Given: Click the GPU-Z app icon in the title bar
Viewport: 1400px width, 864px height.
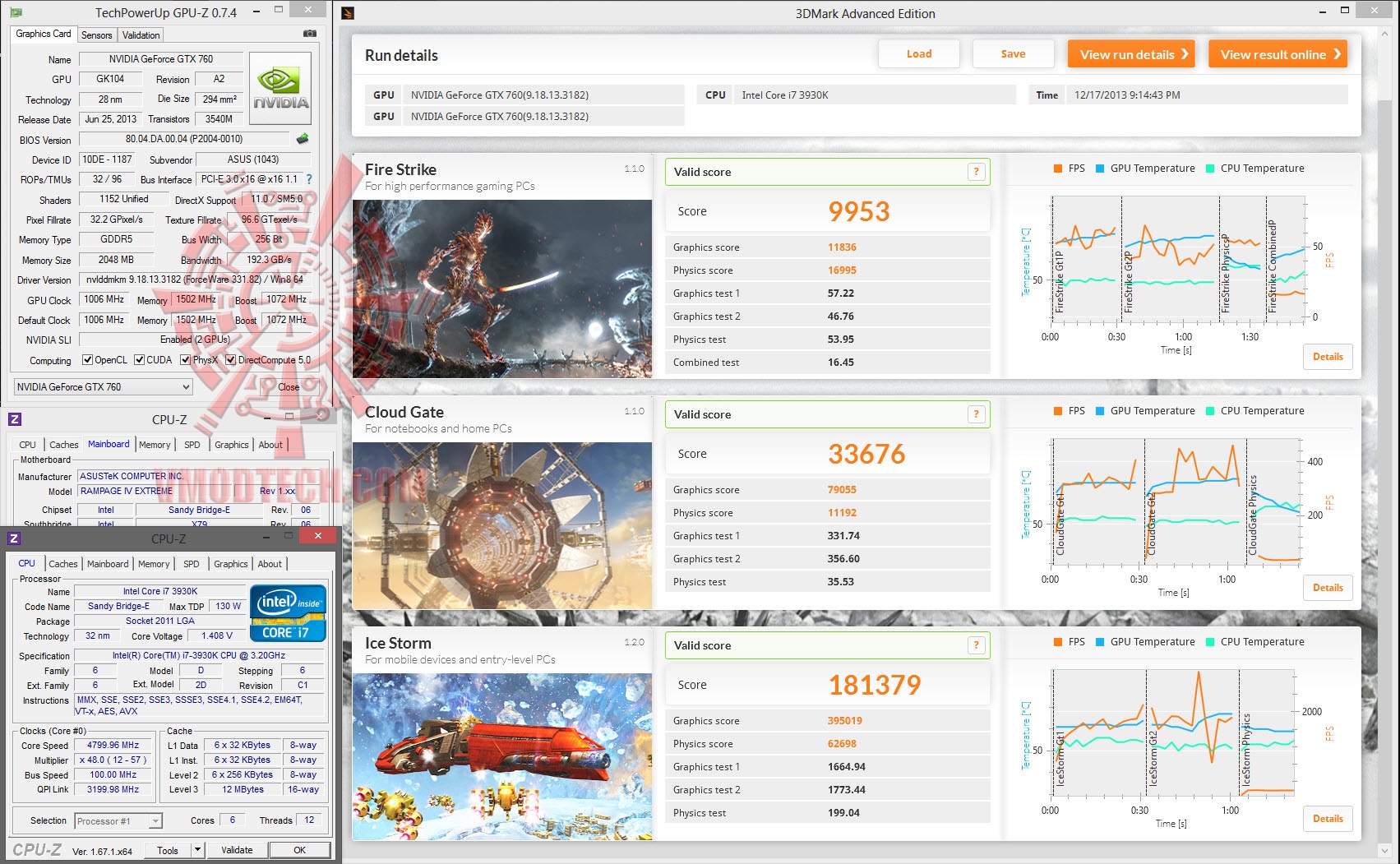Looking at the screenshot, I should point(16,12).
